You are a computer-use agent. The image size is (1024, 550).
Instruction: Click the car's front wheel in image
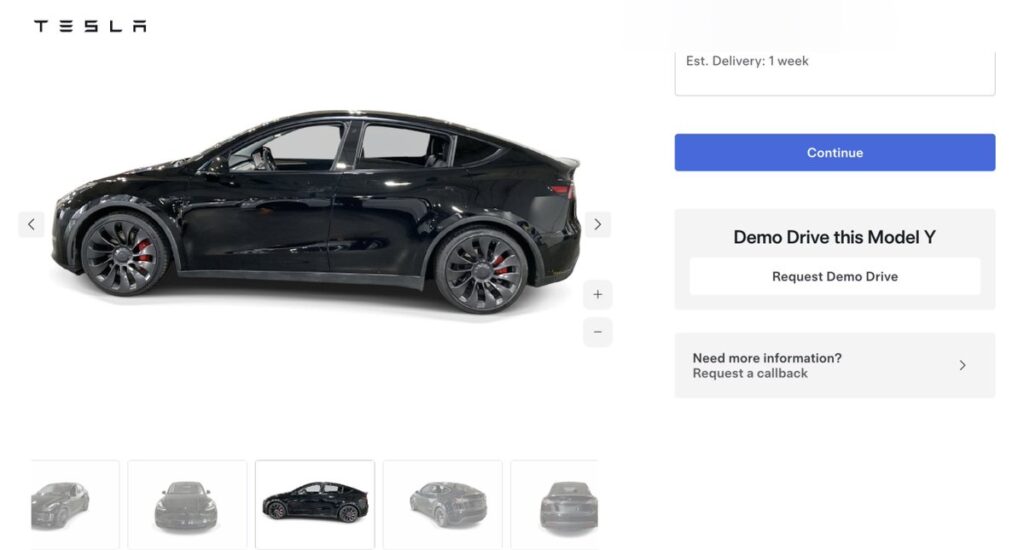123,253
